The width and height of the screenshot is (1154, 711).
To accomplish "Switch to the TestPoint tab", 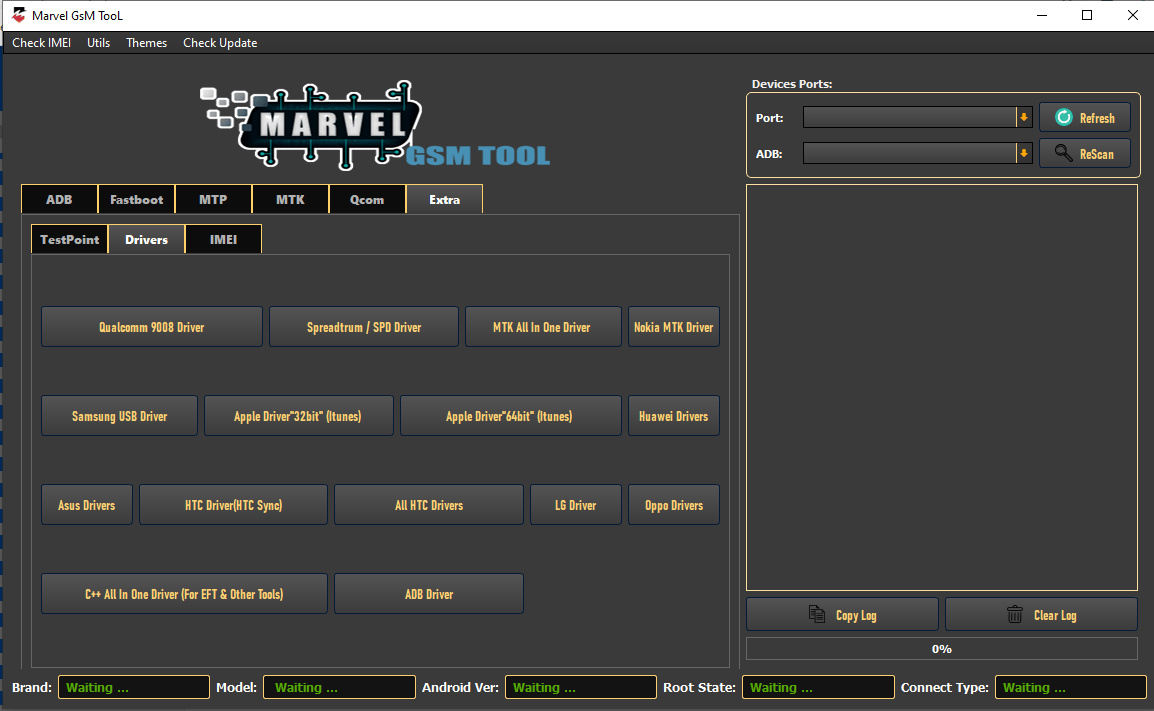I will [x=69, y=239].
